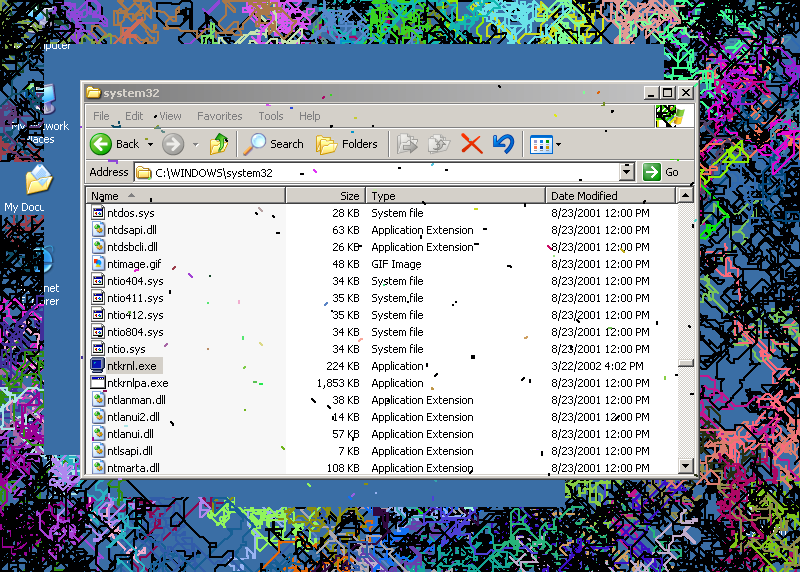The height and width of the screenshot is (572, 800).
Task: Select the ntdos.sys file icon
Action: [98, 212]
